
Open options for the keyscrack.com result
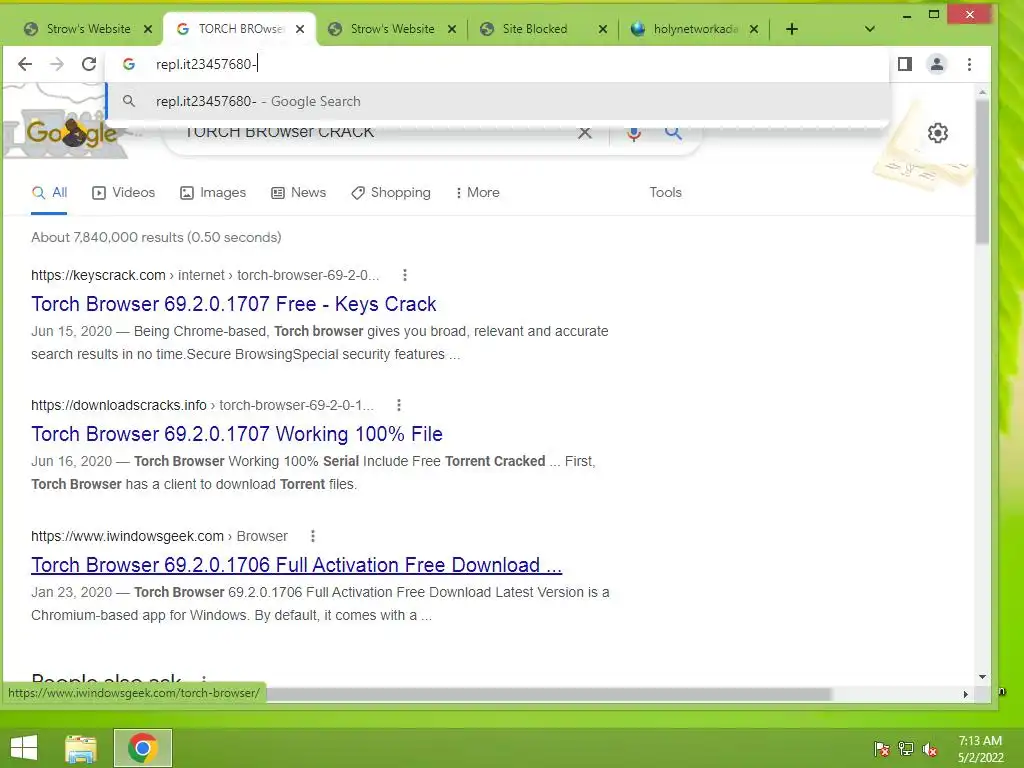pyautogui.click(x=405, y=275)
